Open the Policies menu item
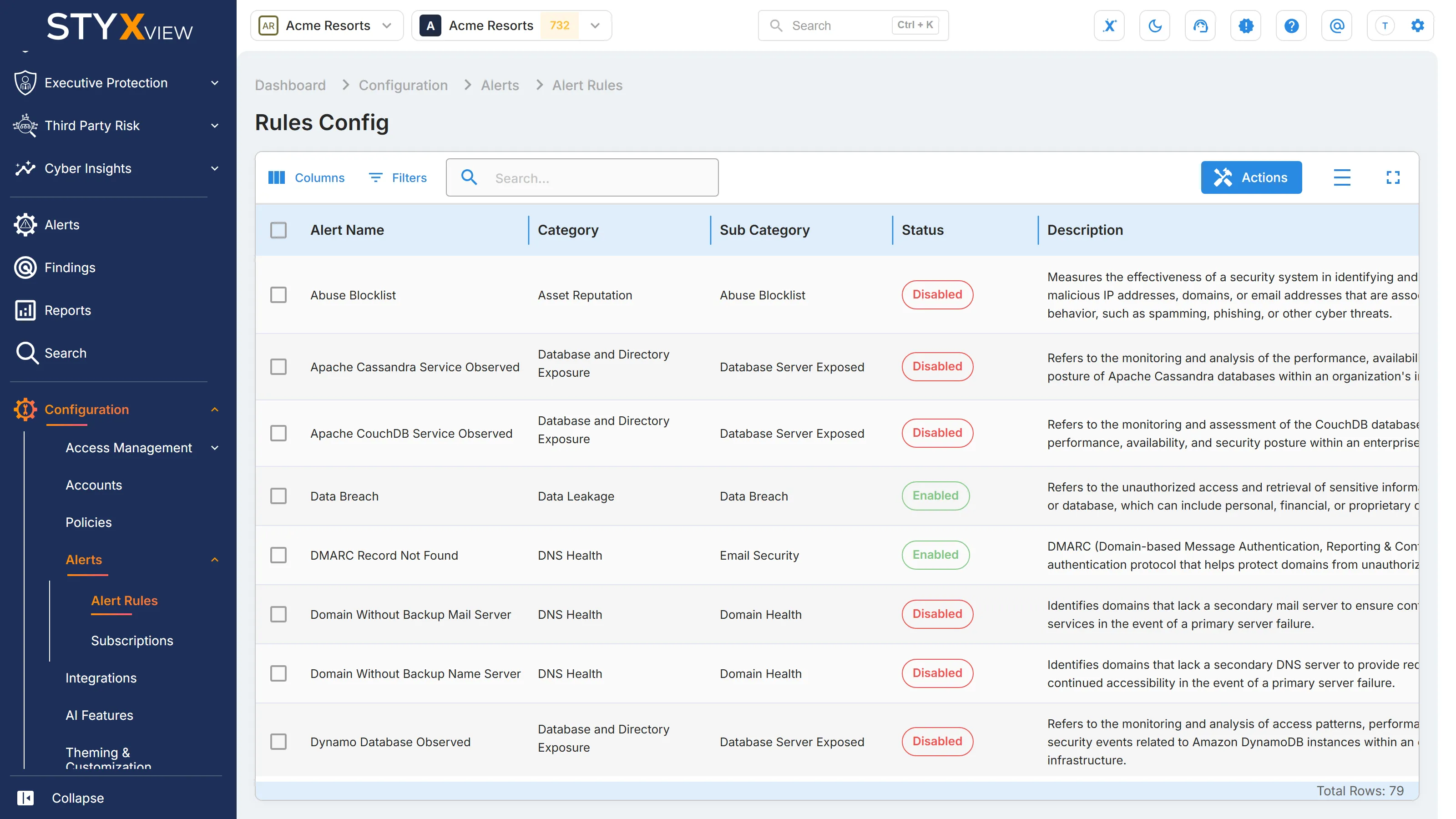Image resolution: width=1456 pixels, height=819 pixels. coord(89,522)
